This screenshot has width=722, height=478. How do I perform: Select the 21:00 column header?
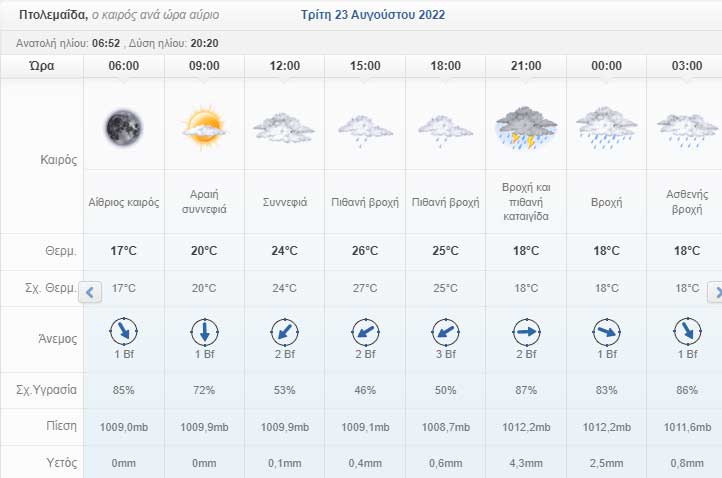(526, 66)
